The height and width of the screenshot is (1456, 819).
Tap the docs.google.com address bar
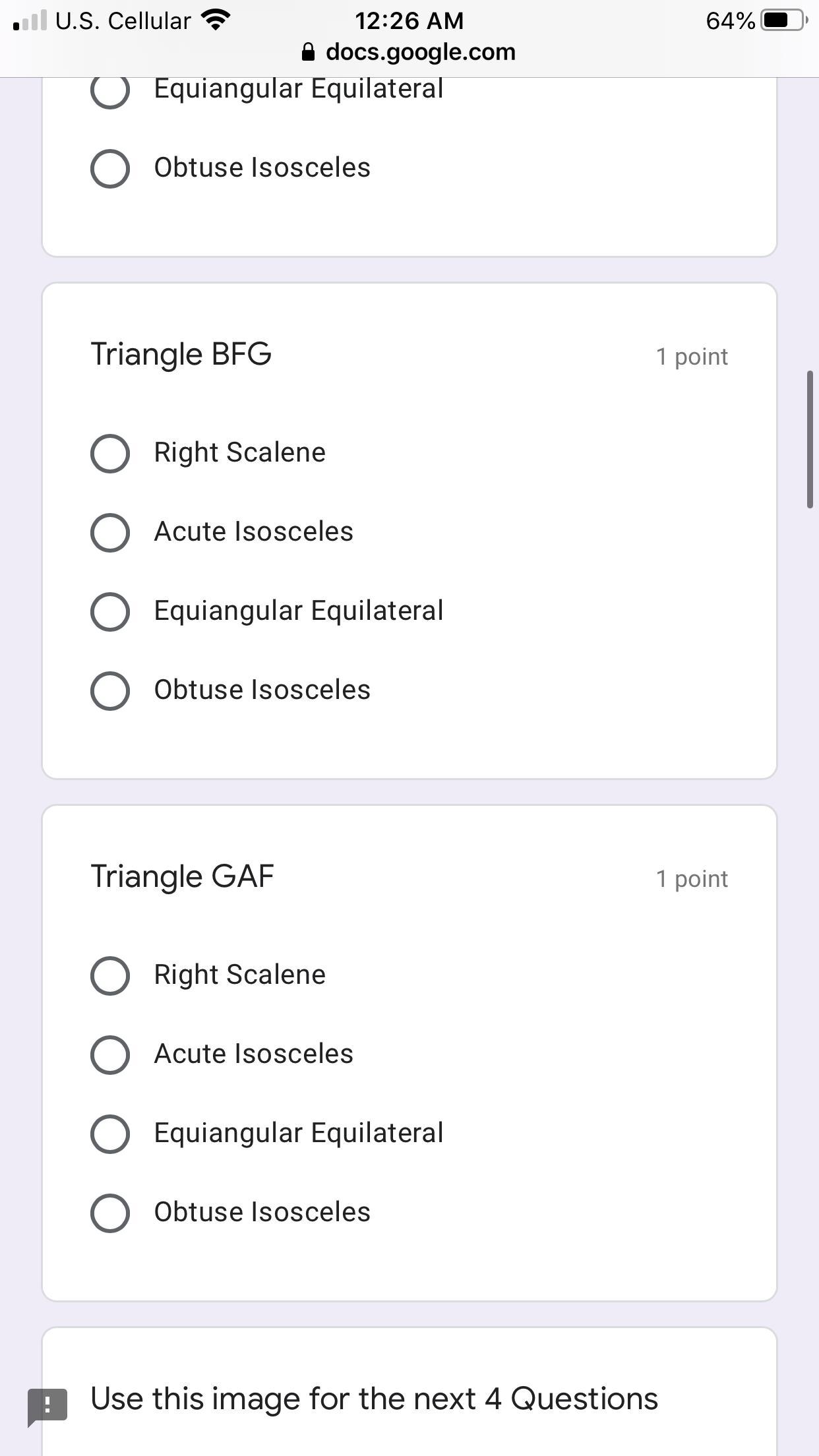click(419, 52)
